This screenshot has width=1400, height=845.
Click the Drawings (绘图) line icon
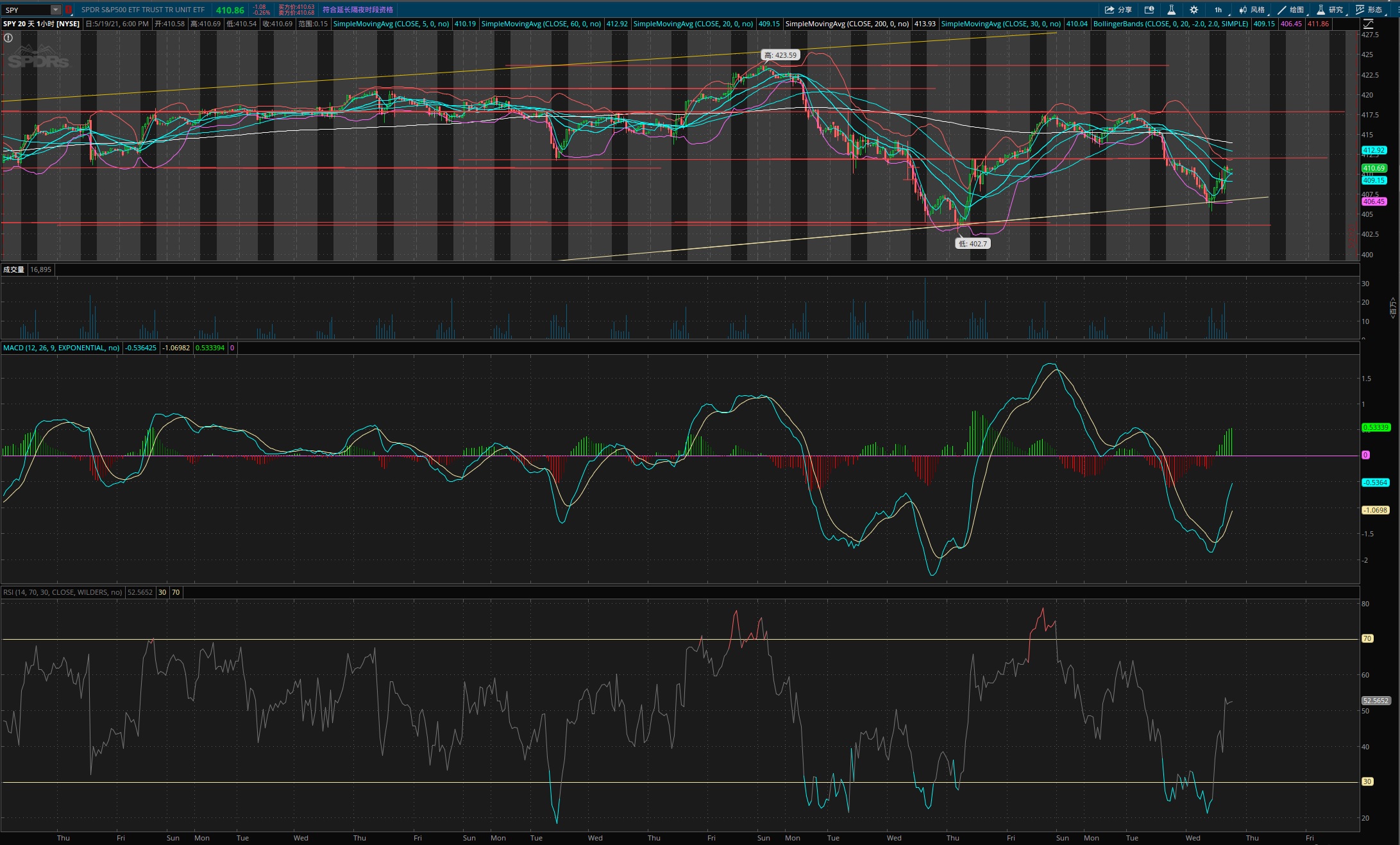point(1282,10)
